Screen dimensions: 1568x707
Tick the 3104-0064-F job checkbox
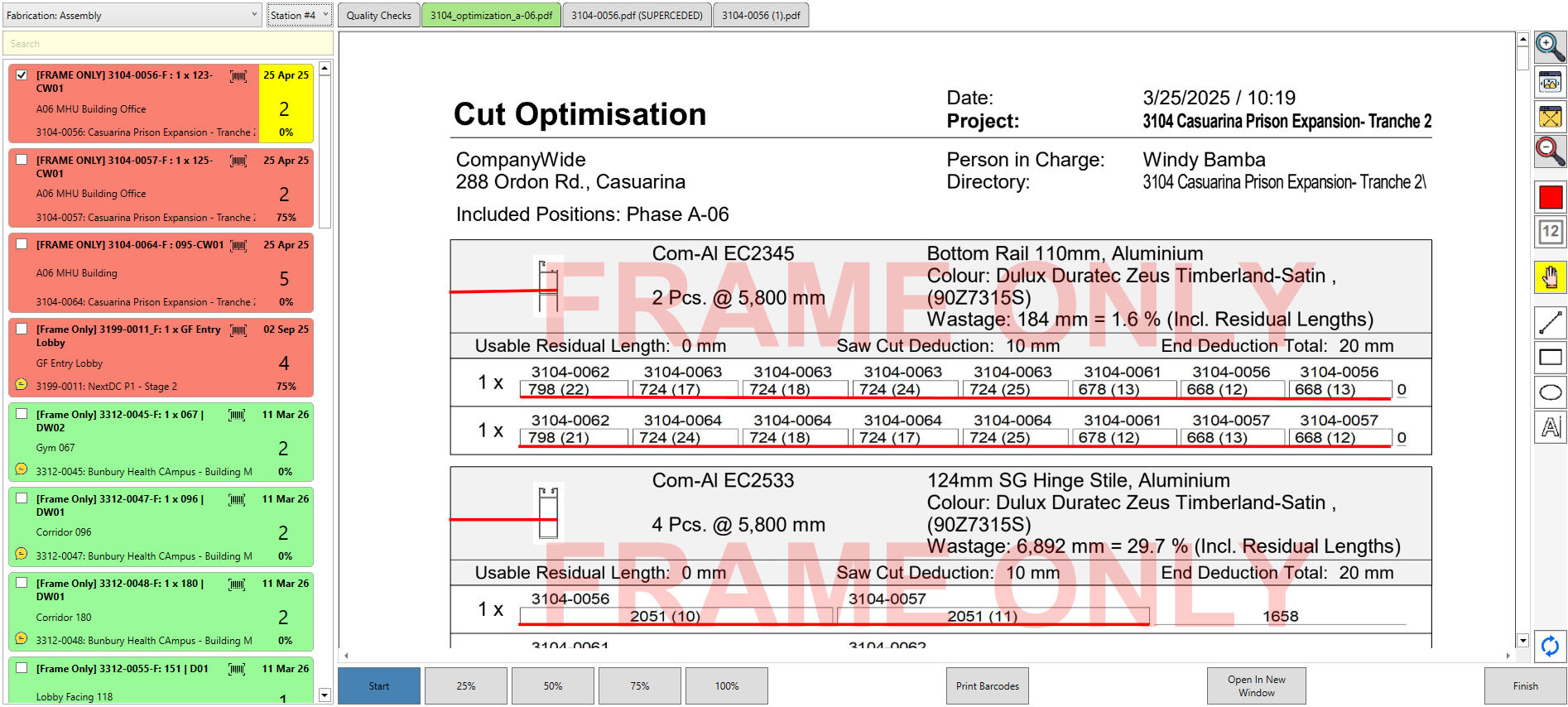[x=22, y=245]
